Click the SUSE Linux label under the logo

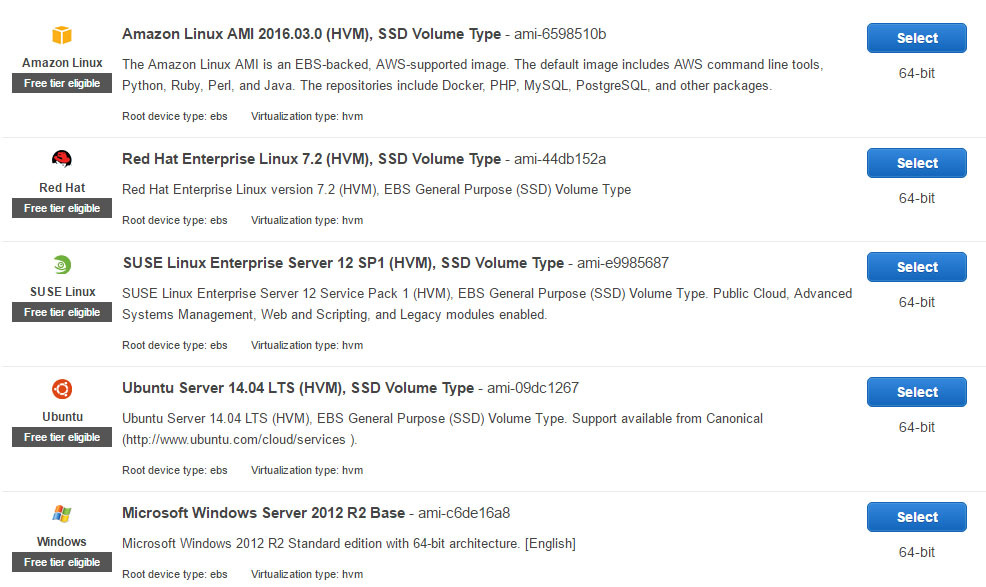62,292
